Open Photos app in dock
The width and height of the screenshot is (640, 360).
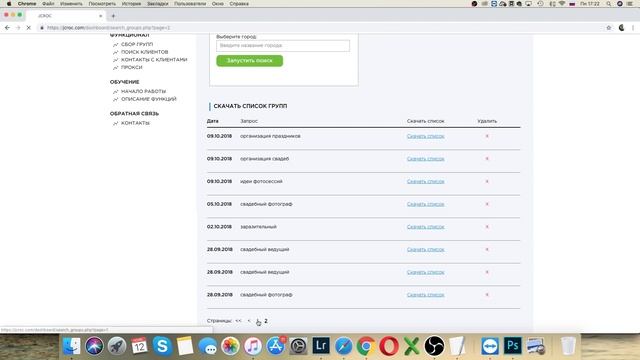pyautogui.click(x=230, y=346)
